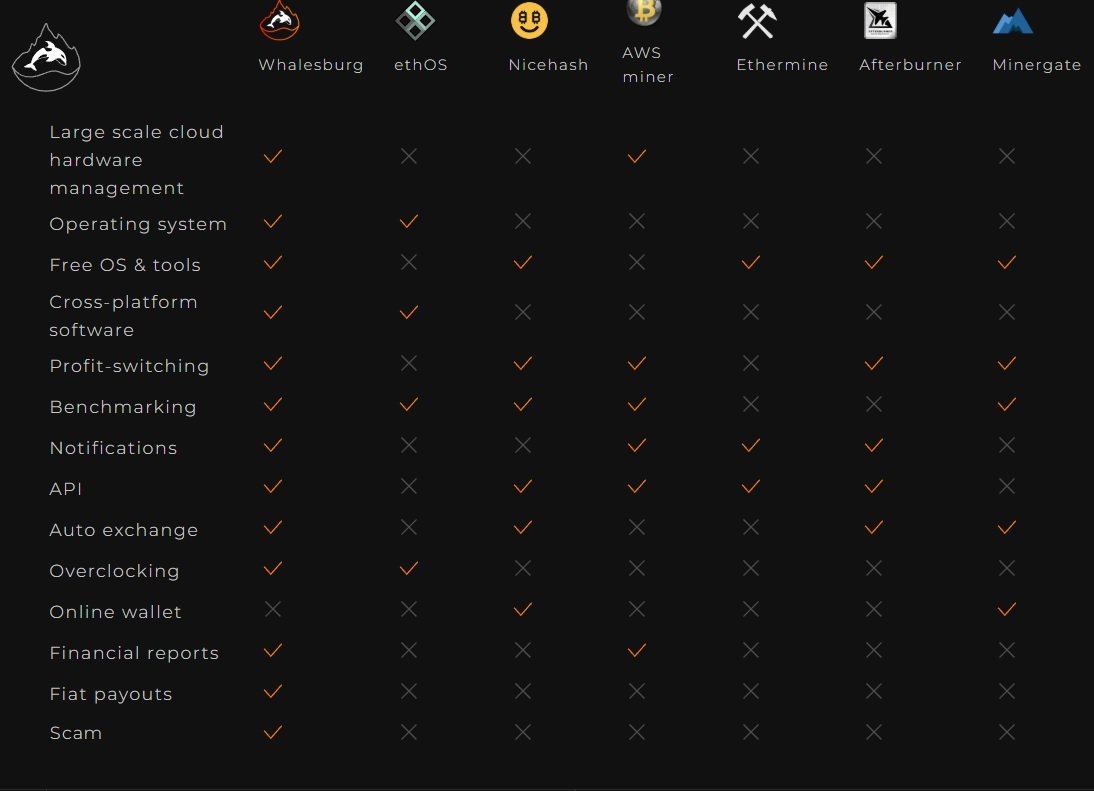Screen dimensions: 1094x791
Task: Click the Ethermine crossed pickaxes logo
Action: coord(757,21)
